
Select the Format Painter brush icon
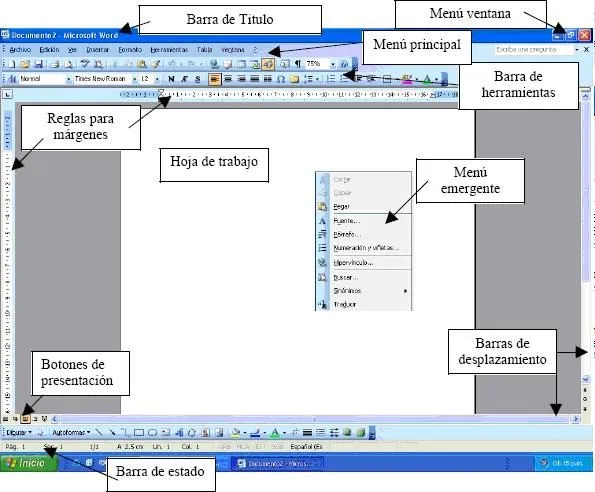tap(156, 64)
